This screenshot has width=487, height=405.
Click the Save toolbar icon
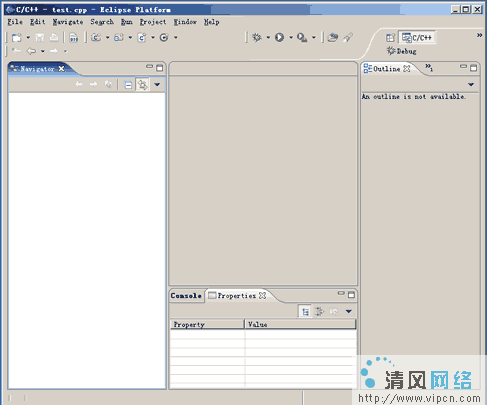[x=40, y=38]
